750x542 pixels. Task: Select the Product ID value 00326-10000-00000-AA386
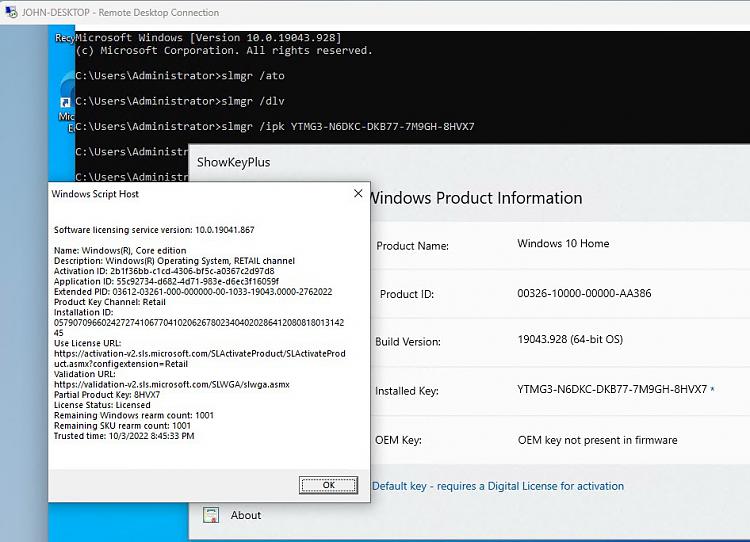point(584,293)
